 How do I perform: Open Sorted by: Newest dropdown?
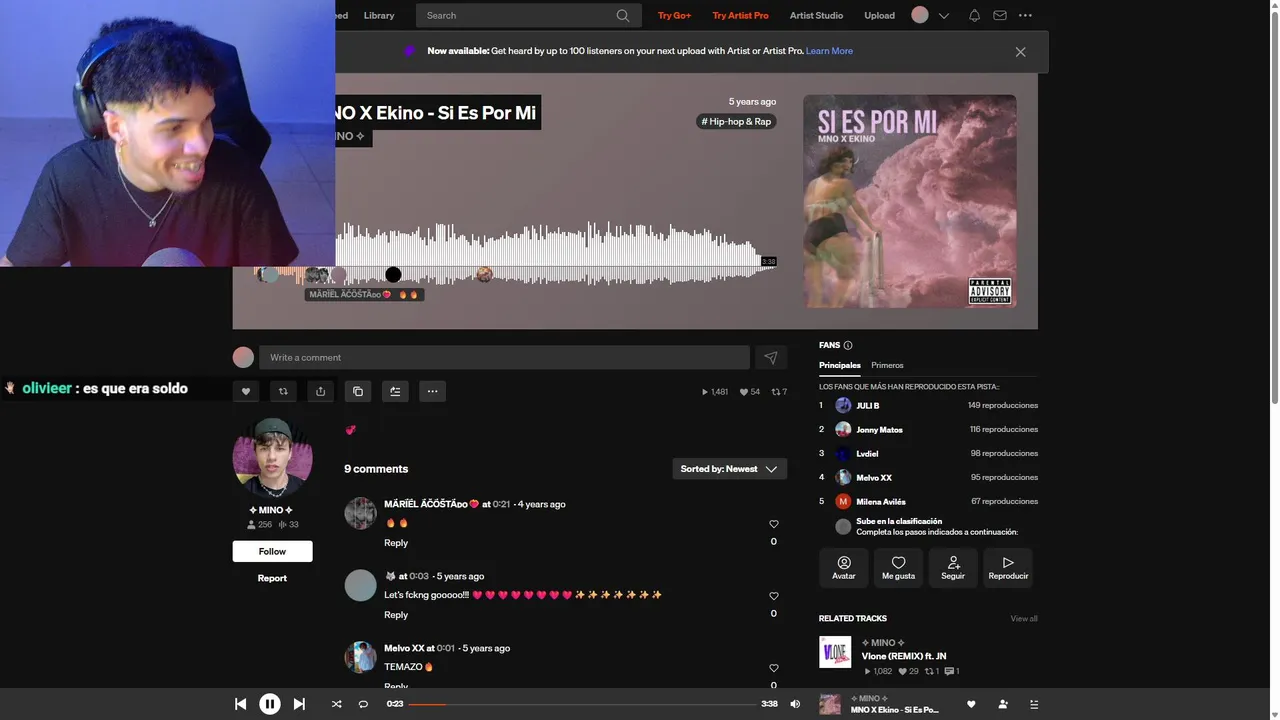(729, 469)
